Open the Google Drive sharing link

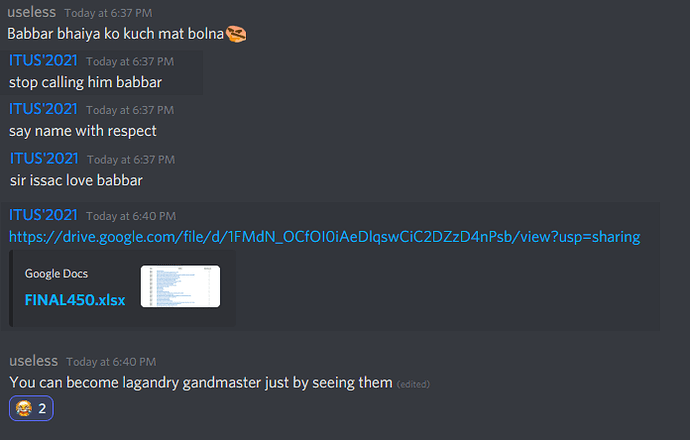(x=324, y=237)
